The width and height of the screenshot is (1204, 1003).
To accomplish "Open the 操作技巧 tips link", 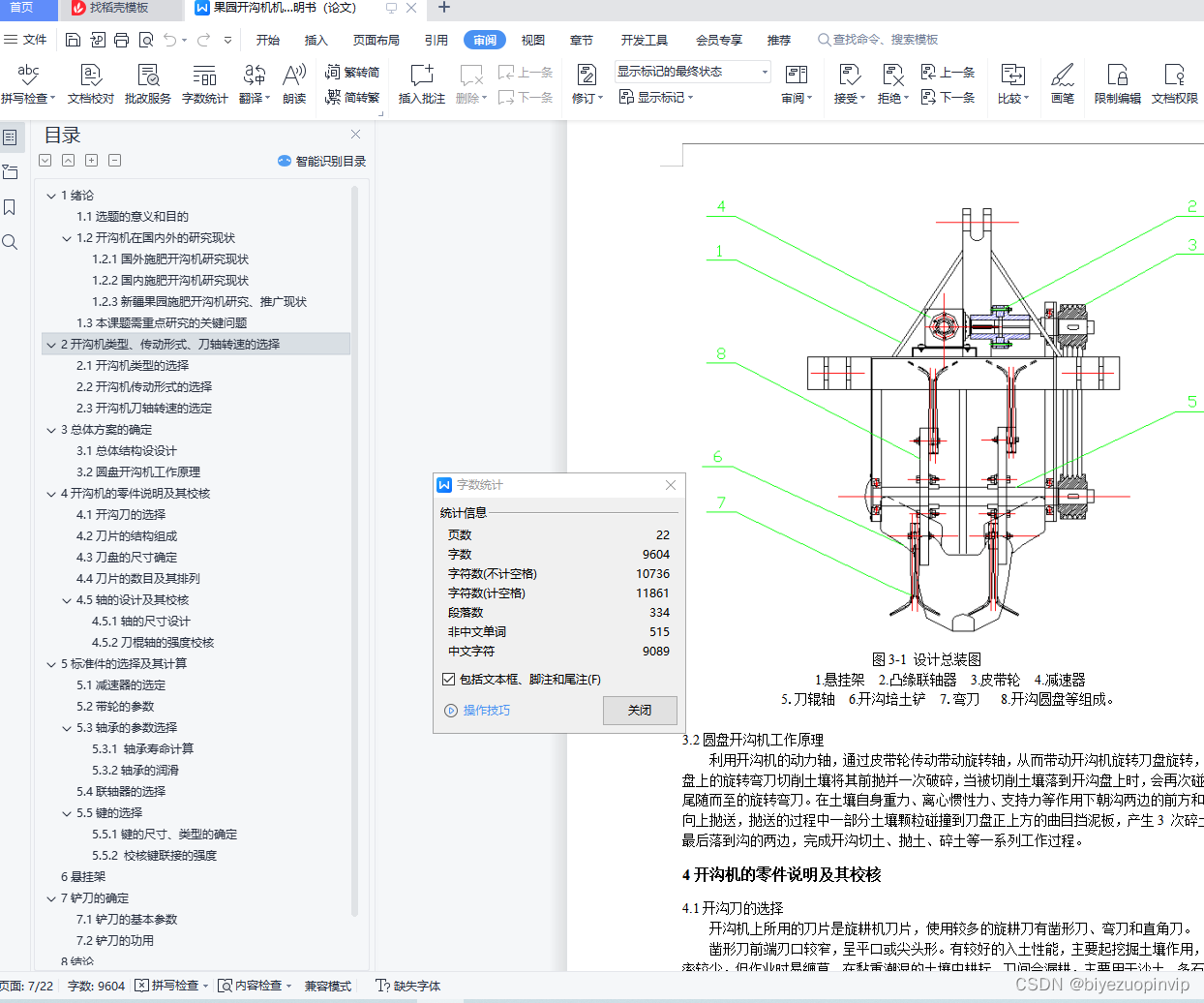I will pos(477,711).
